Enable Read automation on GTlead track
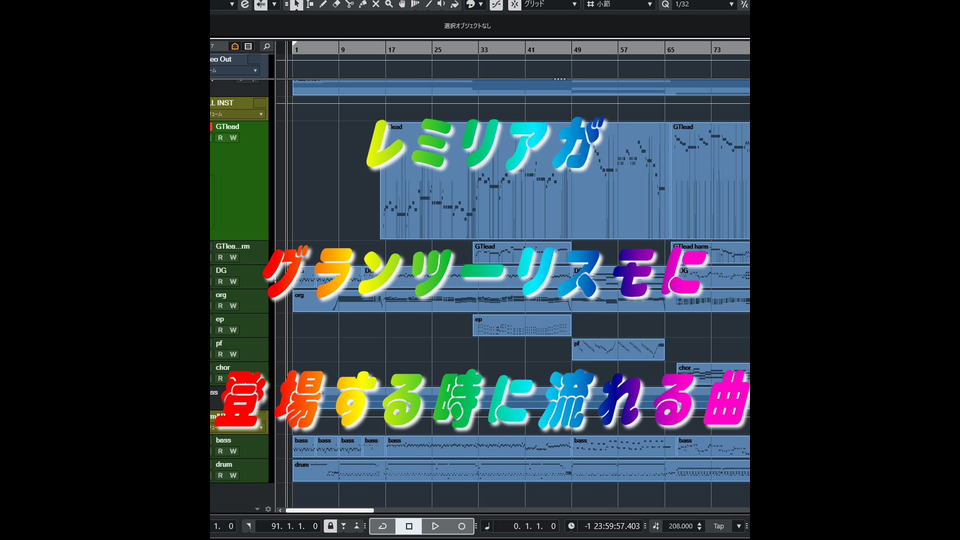 (220, 138)
